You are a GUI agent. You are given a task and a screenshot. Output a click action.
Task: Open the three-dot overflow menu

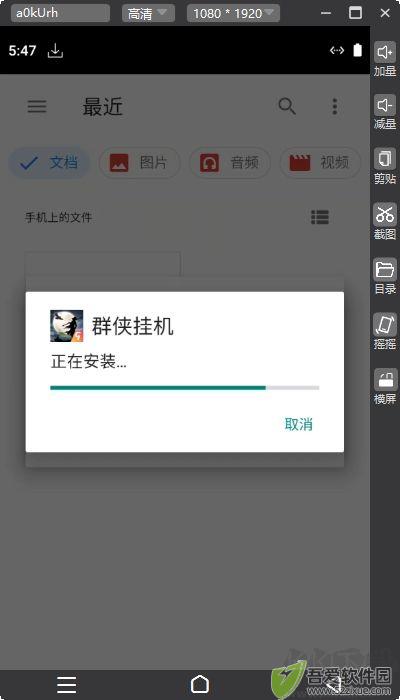pyautogui.click(x=335, y=107)
